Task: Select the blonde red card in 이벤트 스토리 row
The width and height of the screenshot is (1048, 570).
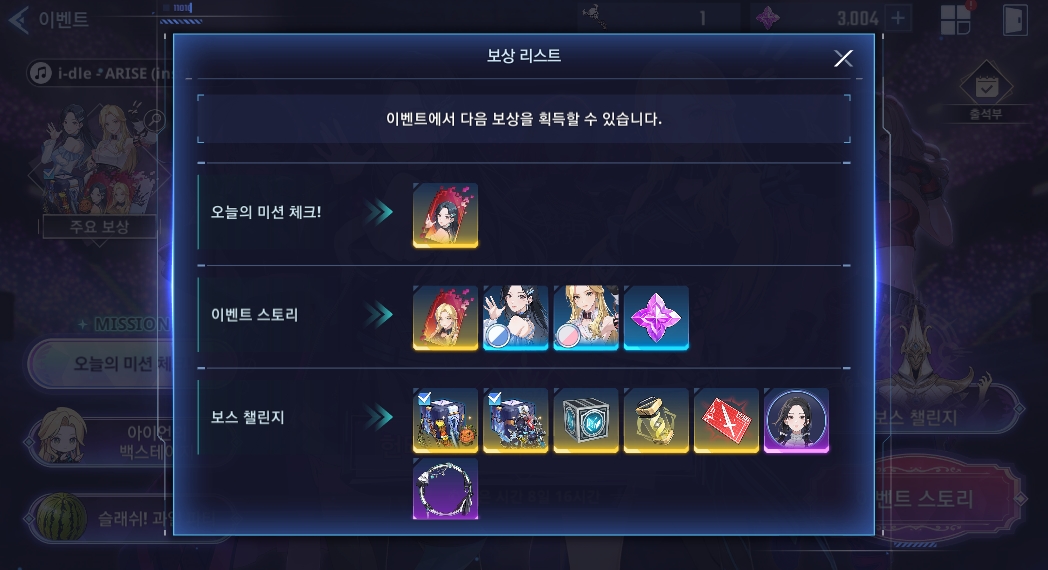Action: click(445, 318)
